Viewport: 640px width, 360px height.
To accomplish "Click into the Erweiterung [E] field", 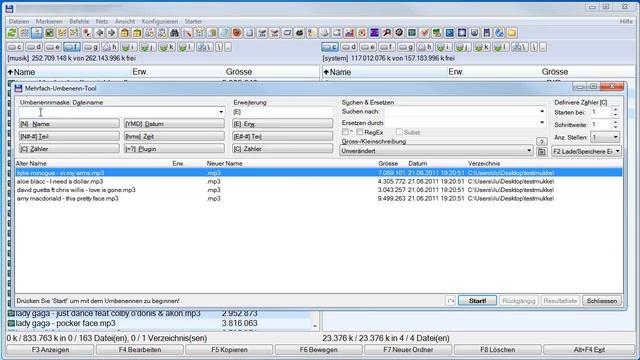I will click(x=282, y=112).
